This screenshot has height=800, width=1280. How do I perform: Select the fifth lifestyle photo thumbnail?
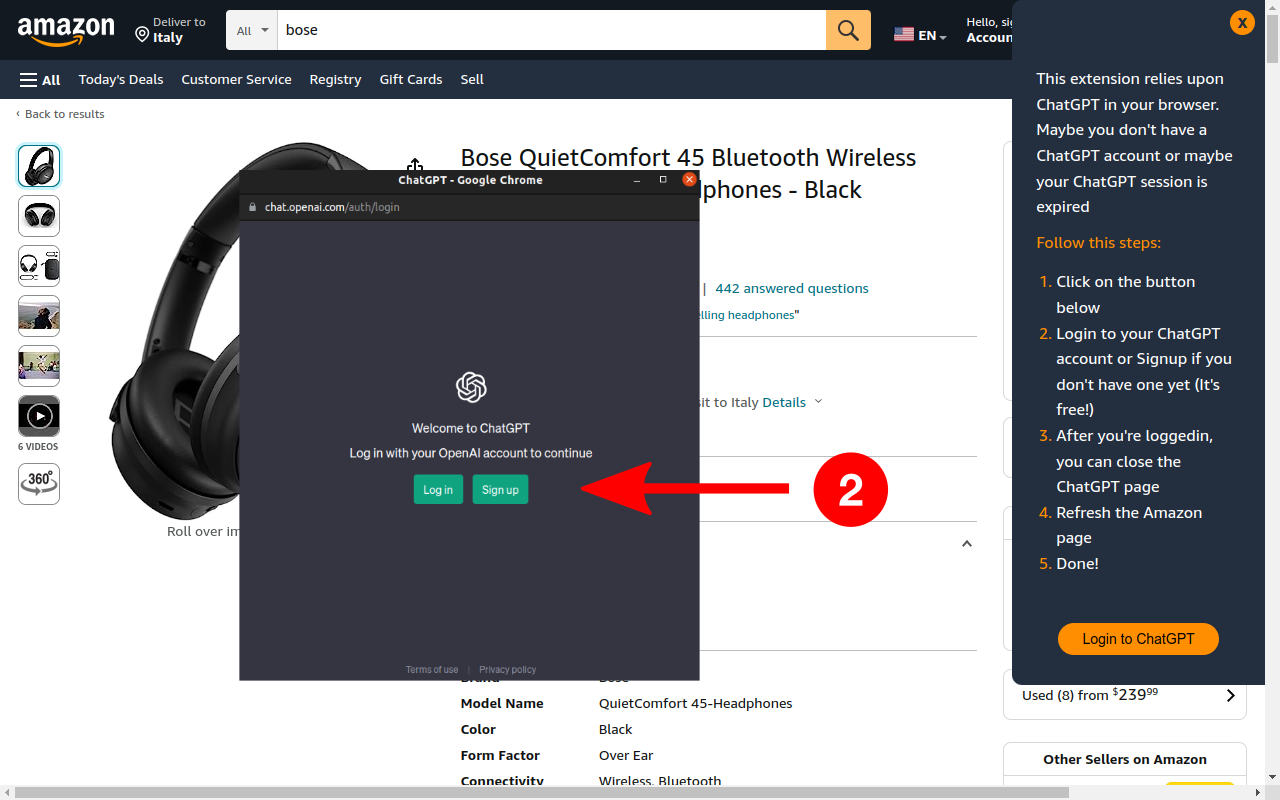click(39, 366)
